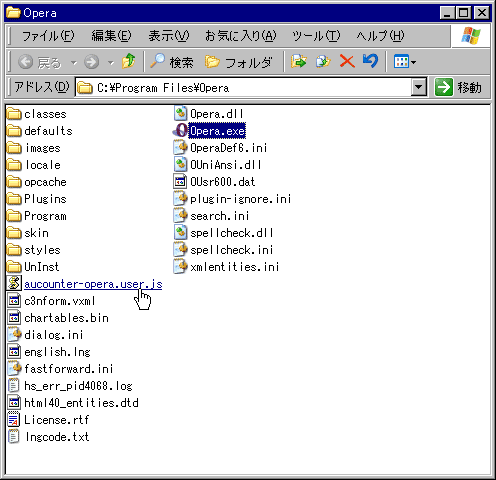This screenshot has height=480, width=496.
Task: Click the green 移動 Go button
Action: pyautogui.click(x=459, y=88)
